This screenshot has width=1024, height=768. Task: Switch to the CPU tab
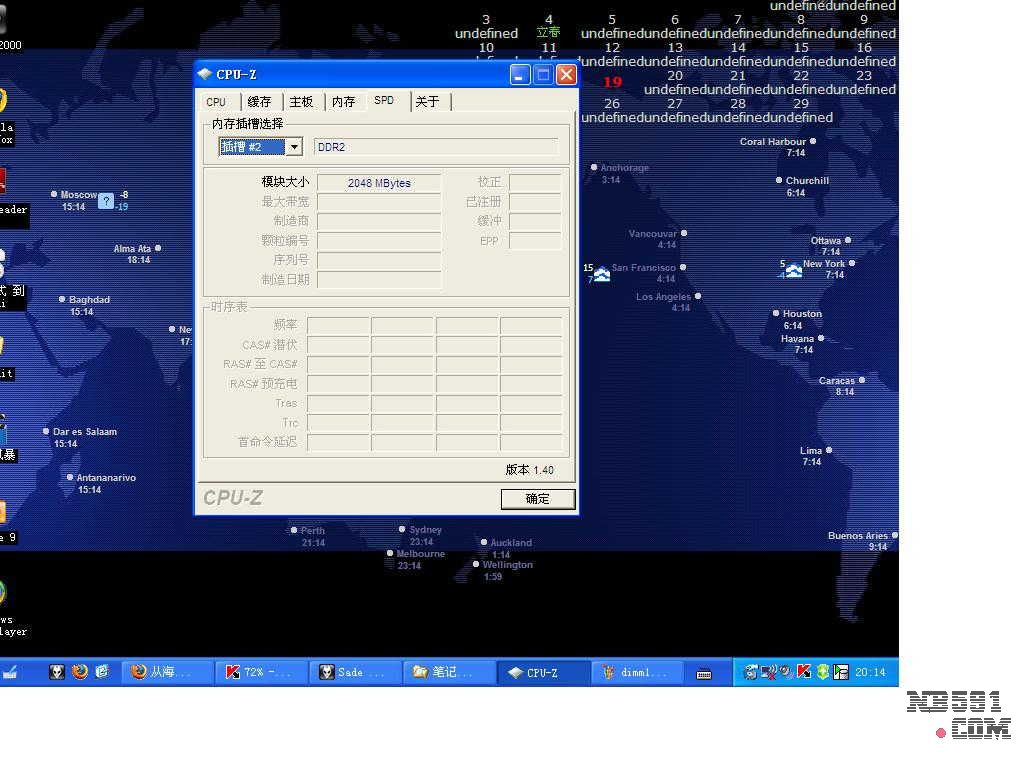216,102
